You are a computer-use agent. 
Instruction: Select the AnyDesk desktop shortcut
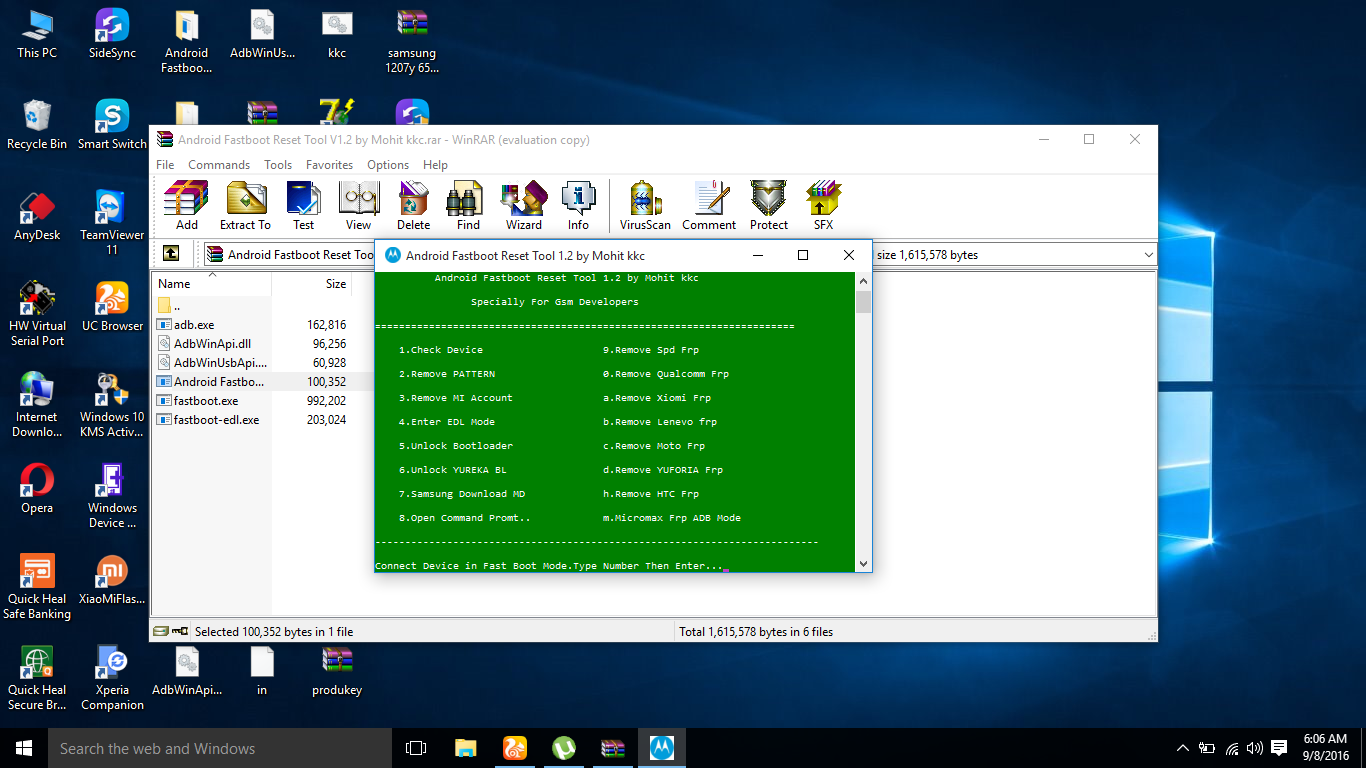pyautogui.click(x=37, y=216)
